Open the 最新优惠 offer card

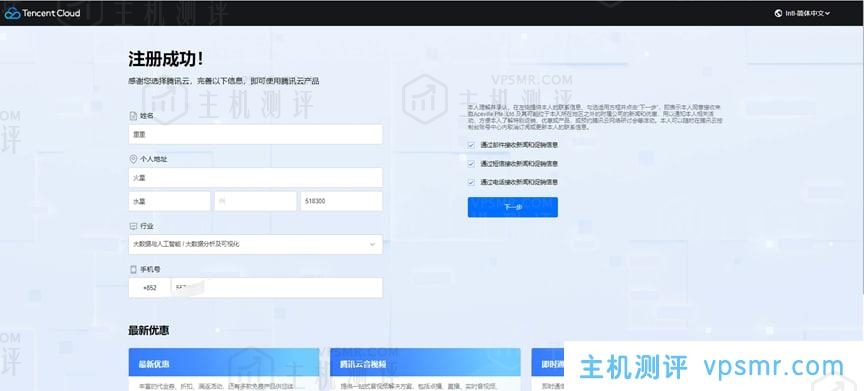tap(224, 370)
